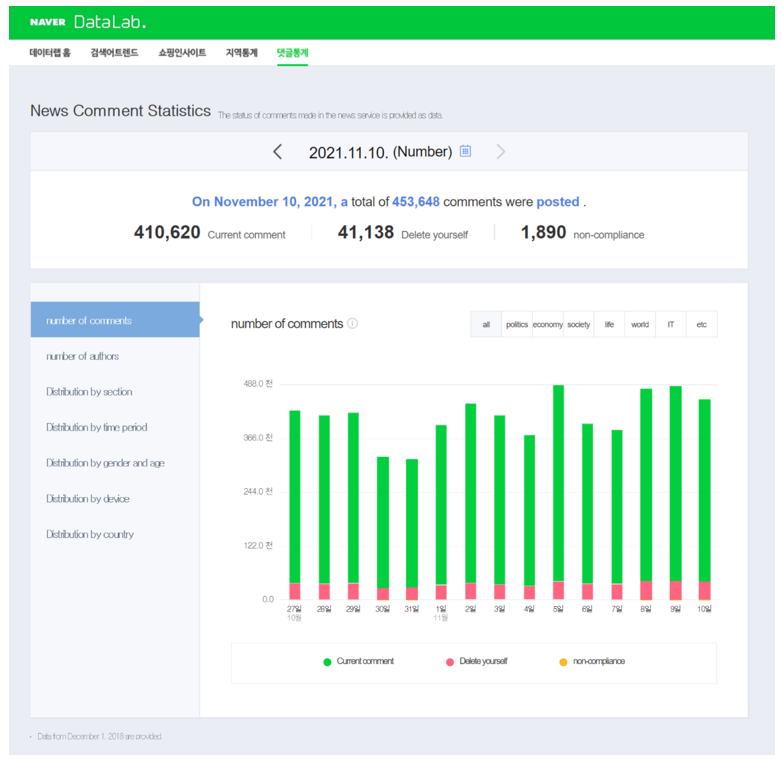Click the NAVER logo in header
The height and width of the screenshot is (764, 782).
click(x=48, y=22)
